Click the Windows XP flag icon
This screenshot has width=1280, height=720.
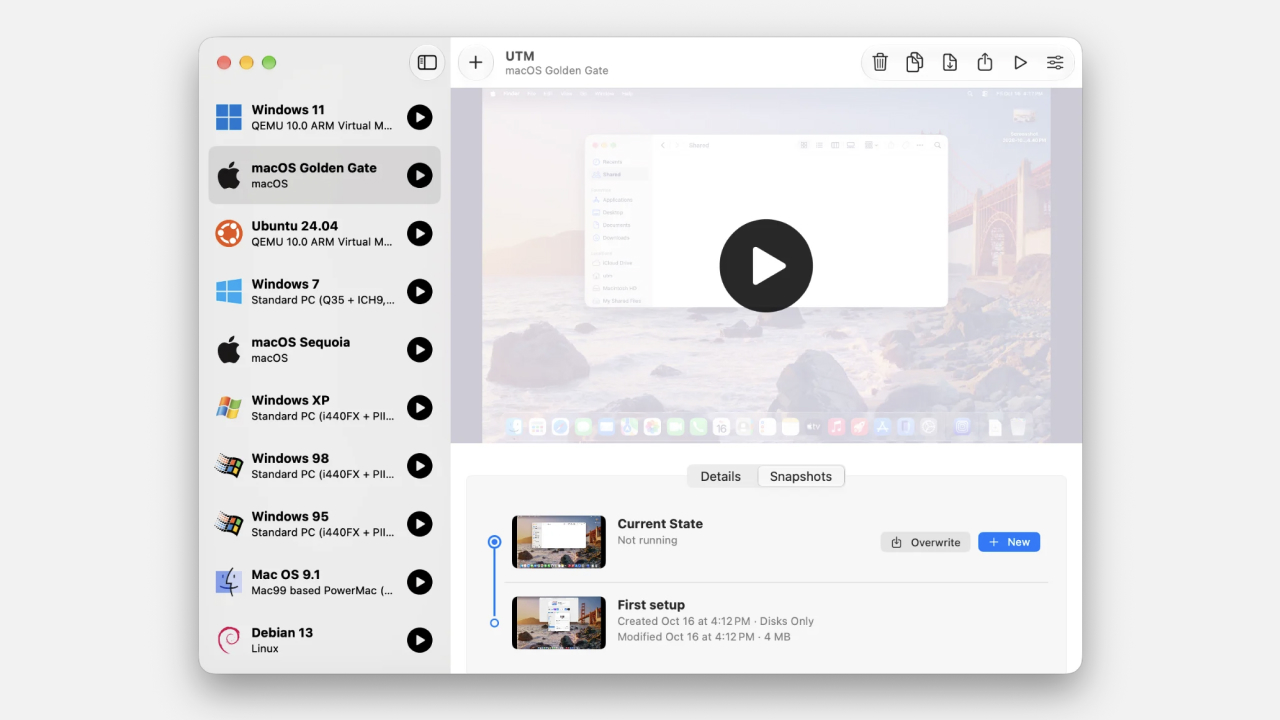(x=229, y=407)
